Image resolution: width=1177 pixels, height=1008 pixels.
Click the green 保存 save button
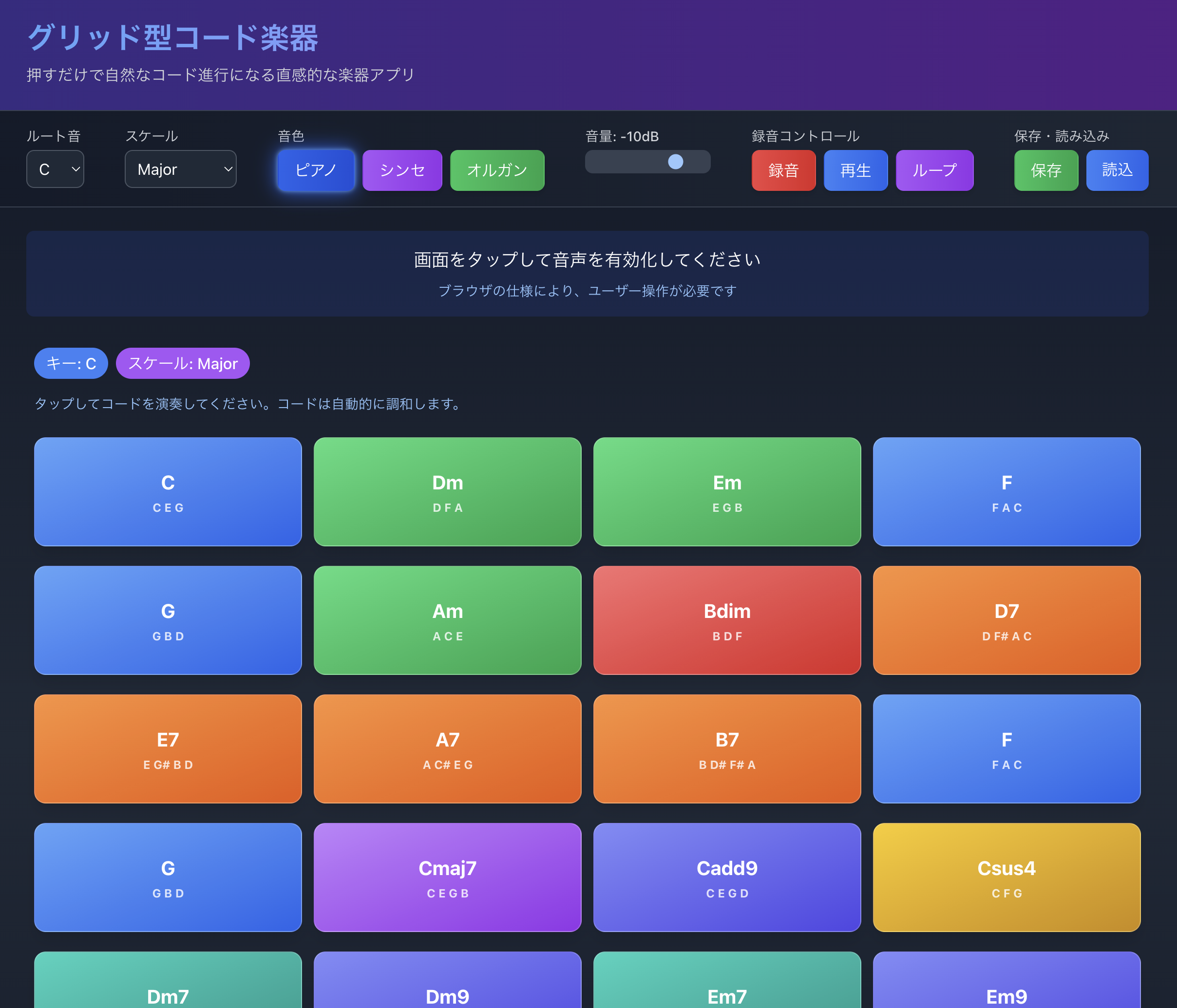(1045, 170)
